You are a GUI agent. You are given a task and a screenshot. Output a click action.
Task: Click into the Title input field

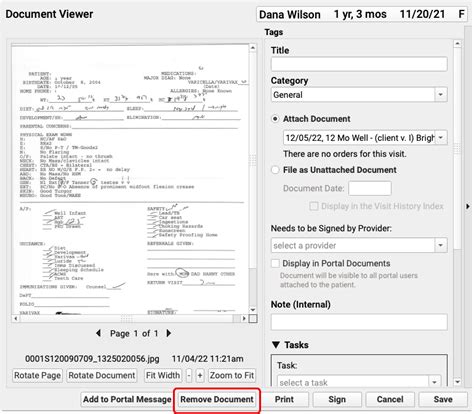359,64
